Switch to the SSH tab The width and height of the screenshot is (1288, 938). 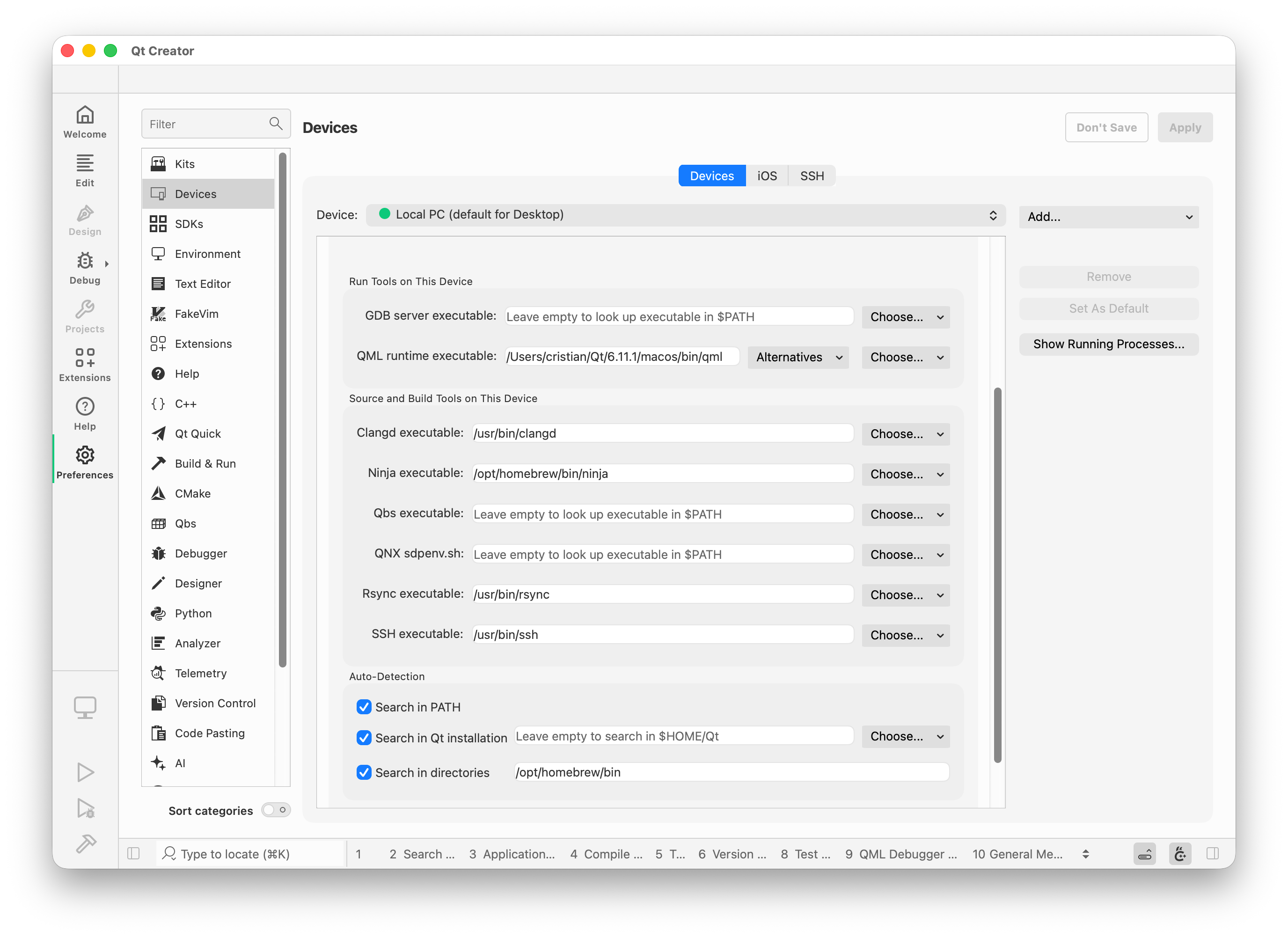(x=812, y=176)
